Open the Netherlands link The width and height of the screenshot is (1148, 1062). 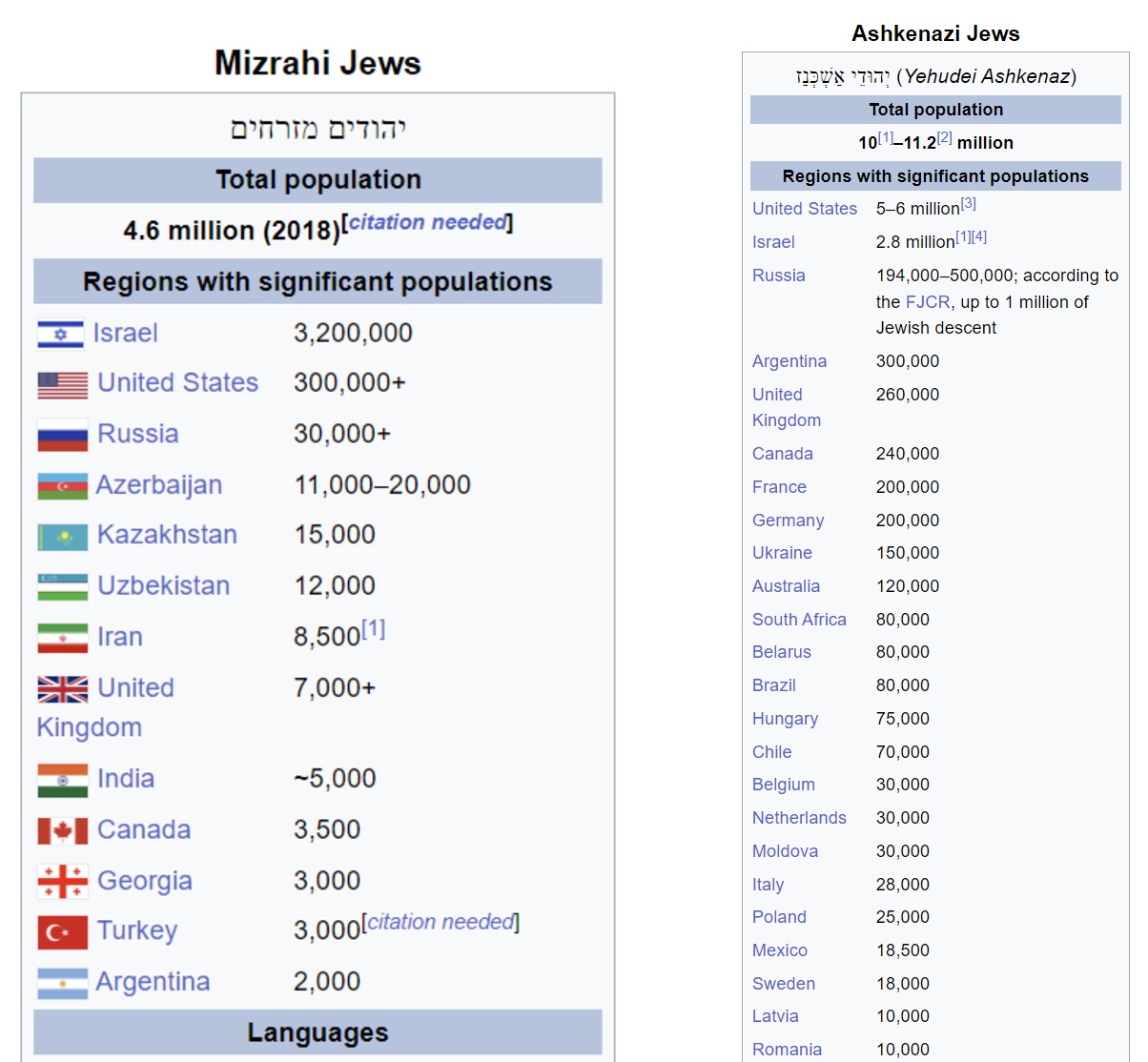799,818
